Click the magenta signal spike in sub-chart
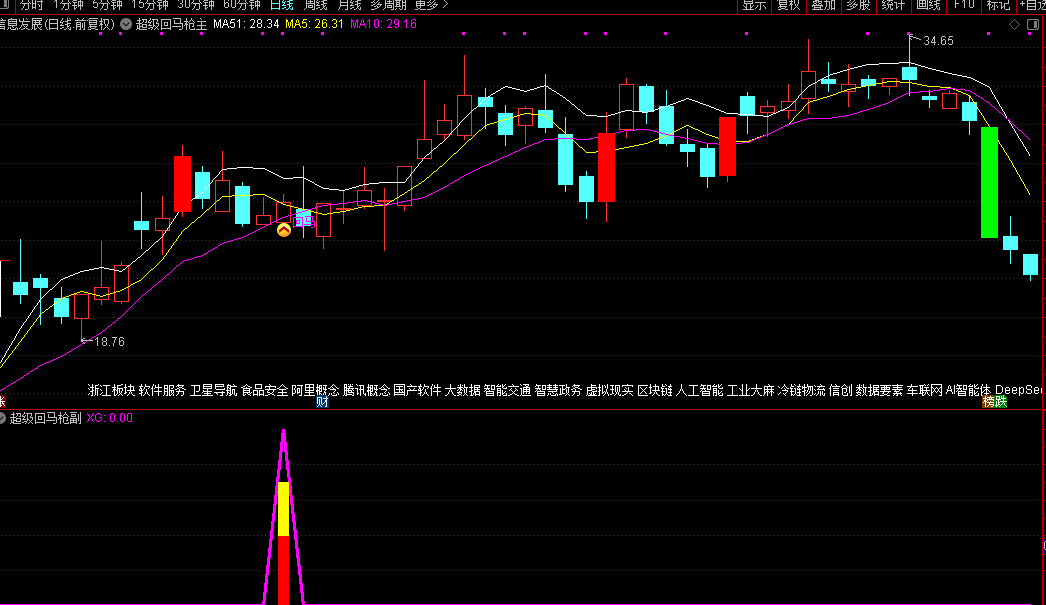 pos(284,517)
